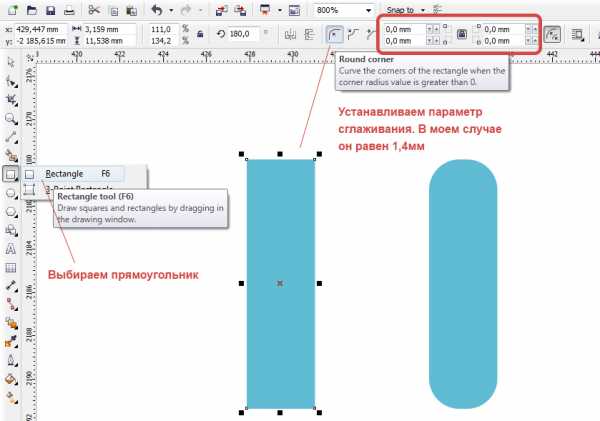Click the bottom-left corner radius field

(x=404, y=41)
